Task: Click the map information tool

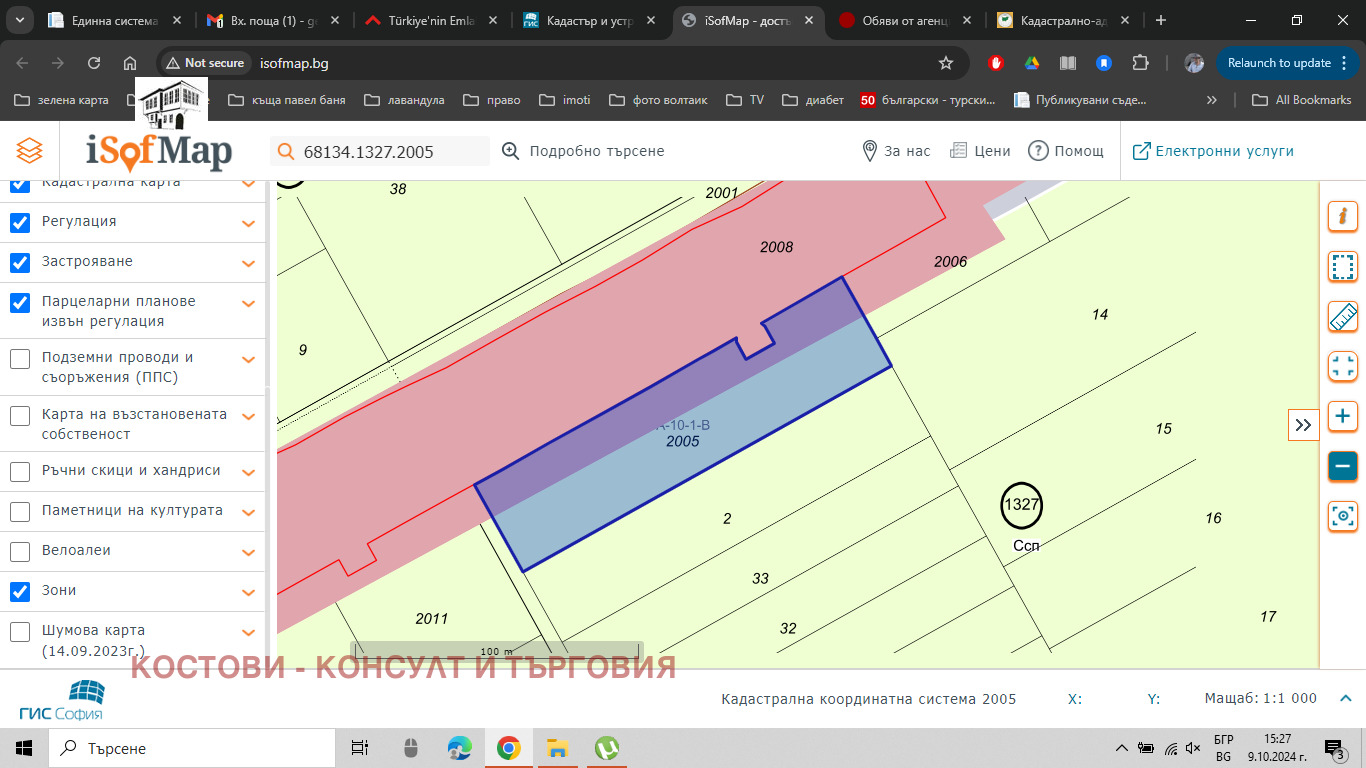Action: tap(1342, 215)
